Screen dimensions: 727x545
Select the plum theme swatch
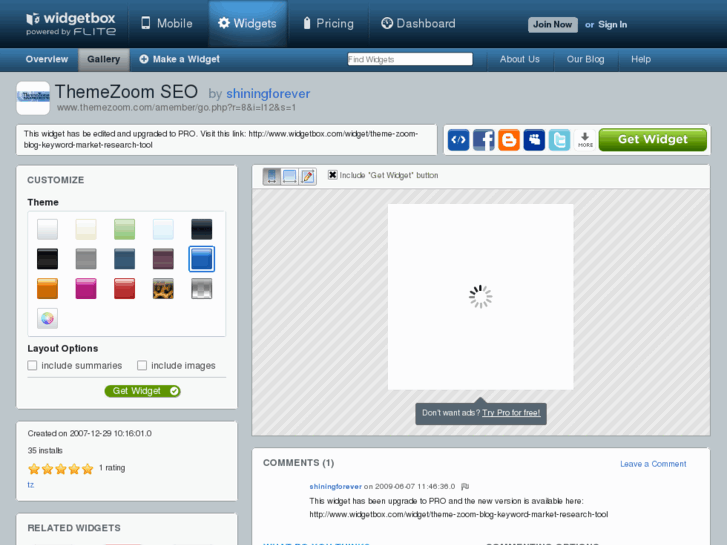point(163,259)
